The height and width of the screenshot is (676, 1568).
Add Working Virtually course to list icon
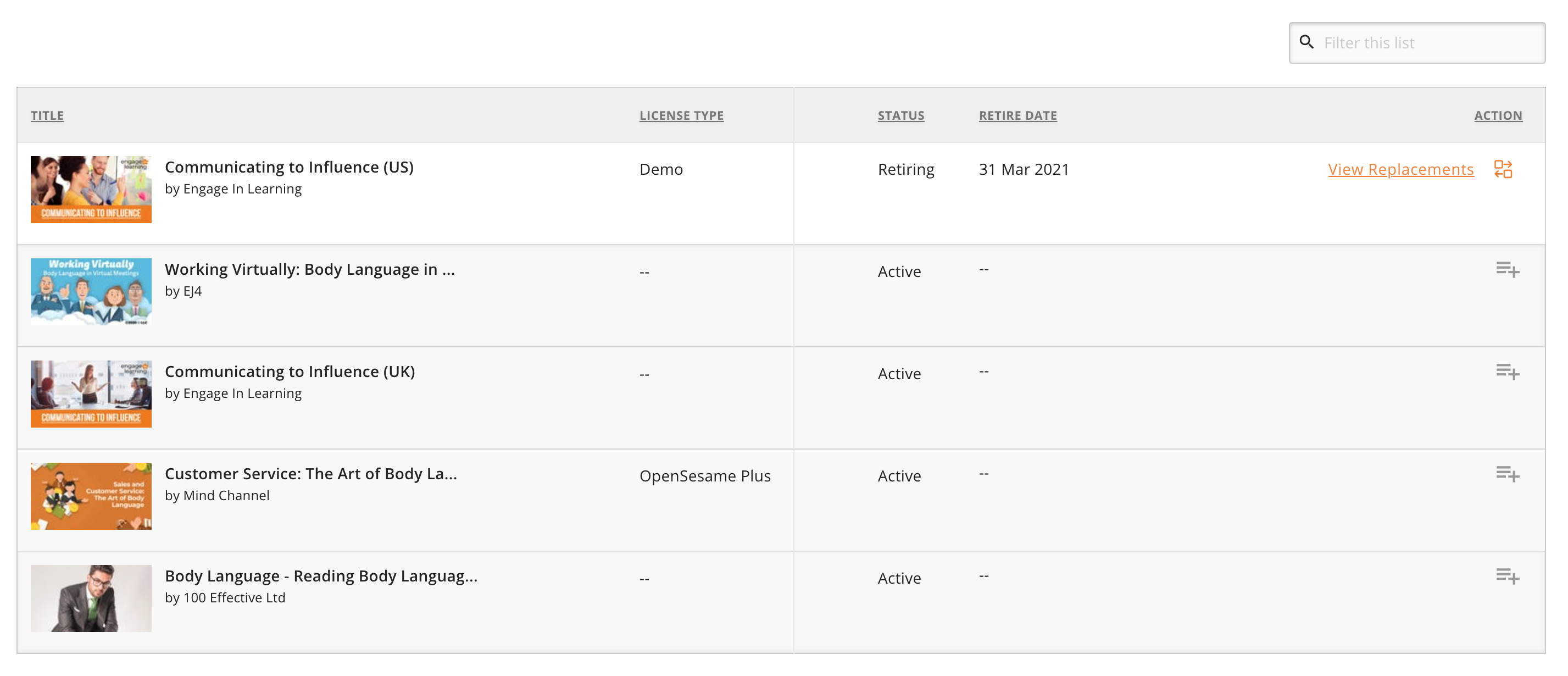coord(1508,269)
